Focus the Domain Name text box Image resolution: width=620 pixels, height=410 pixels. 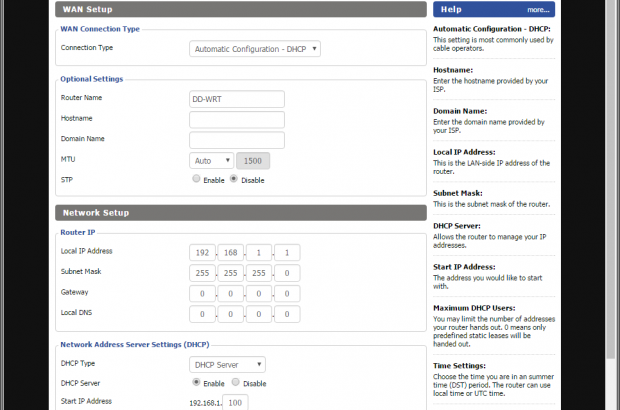pyautogui.click(x=237, y=140)
